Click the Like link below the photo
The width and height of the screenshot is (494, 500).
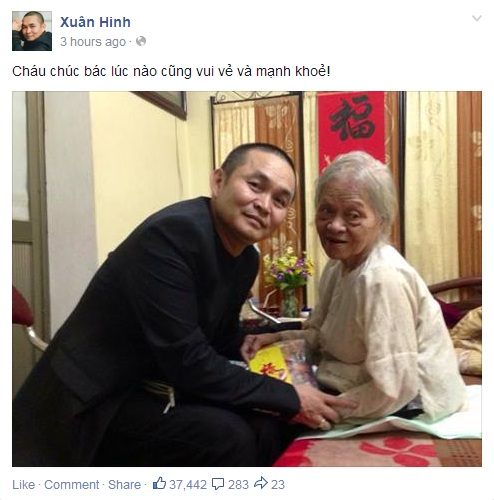pyautogui.click(x=23, y=484)
